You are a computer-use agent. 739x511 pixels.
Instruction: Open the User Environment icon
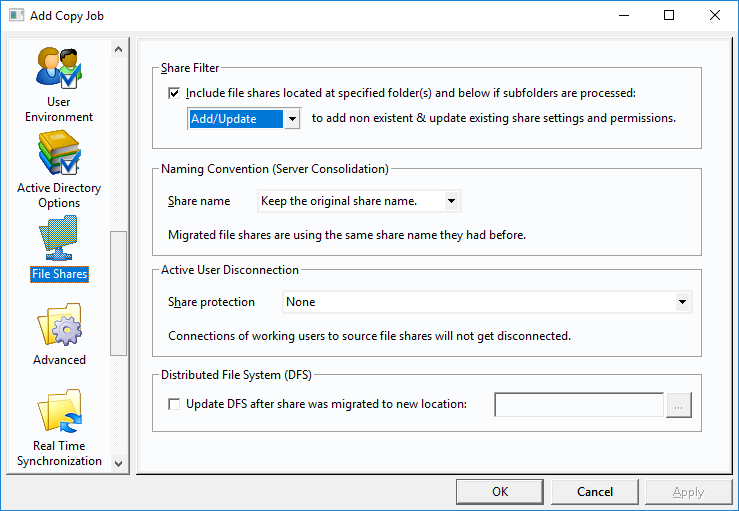coord(59,68)
